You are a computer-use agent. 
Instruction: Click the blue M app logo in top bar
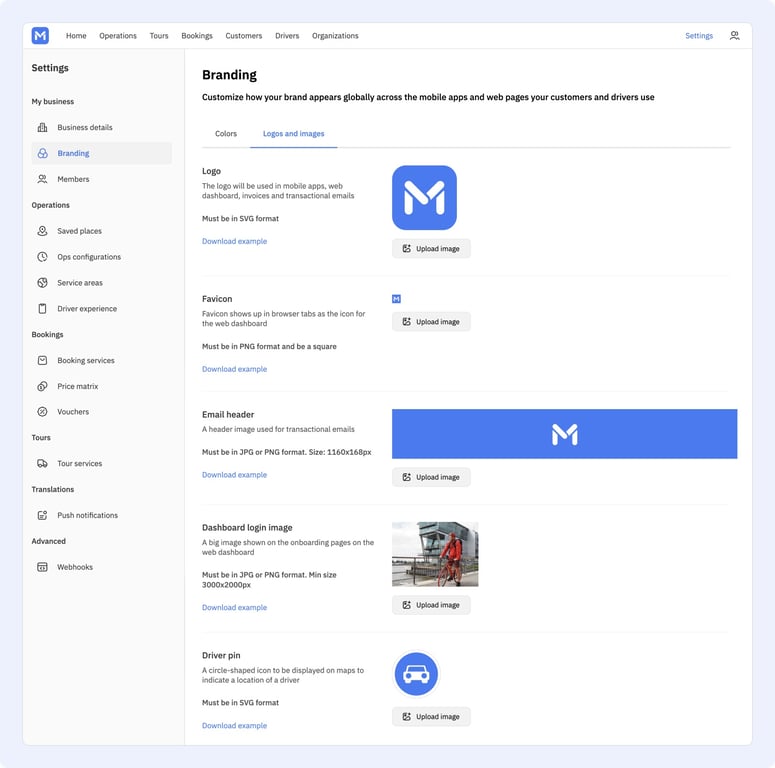click(x=40, y=36)
